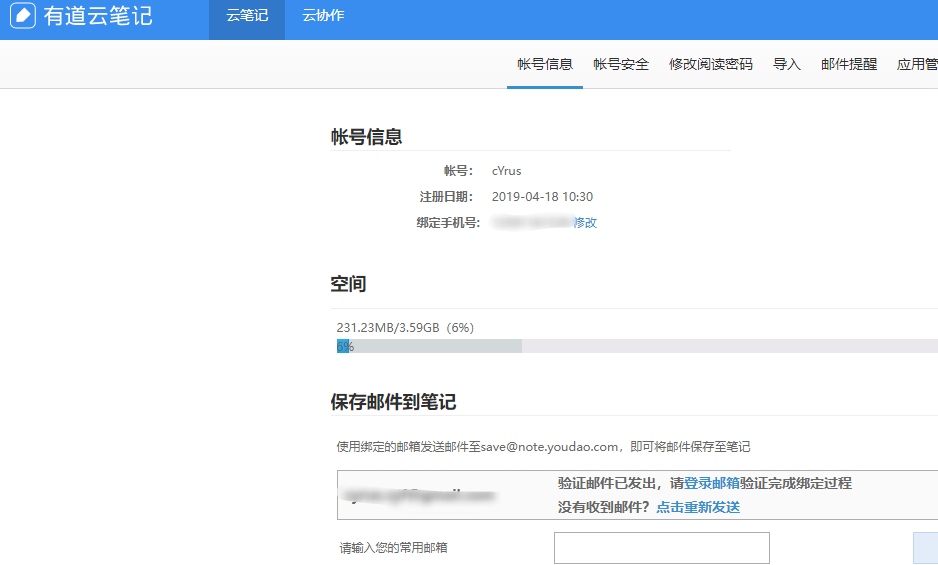Screen dimensions: 938x565
Task: Open the 修改阅读密码 tab
Action: (x=711, y=64)
